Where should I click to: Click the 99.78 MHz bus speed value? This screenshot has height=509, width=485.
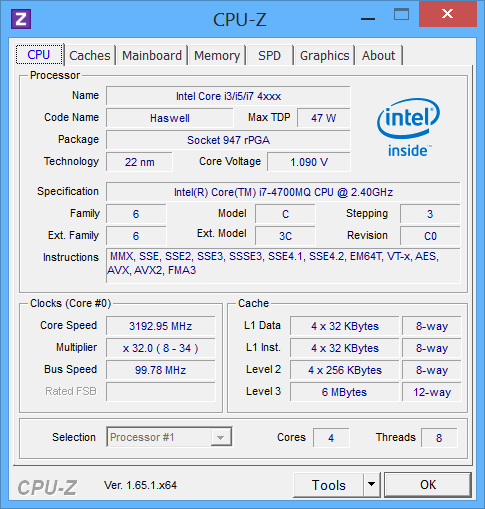pyautogui.click(x=161, y=370)
